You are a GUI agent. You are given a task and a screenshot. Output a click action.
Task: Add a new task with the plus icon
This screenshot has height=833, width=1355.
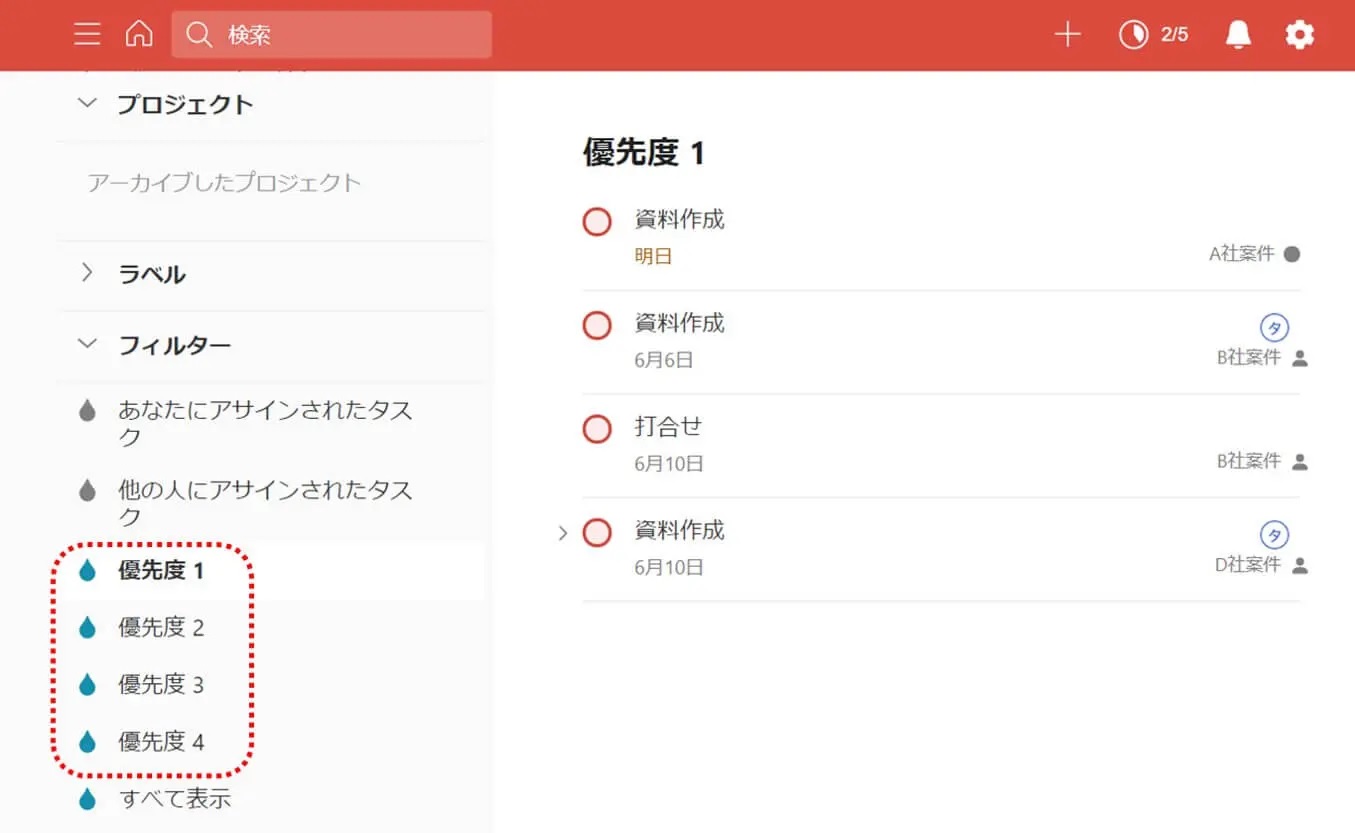(x=1068, y=35)
